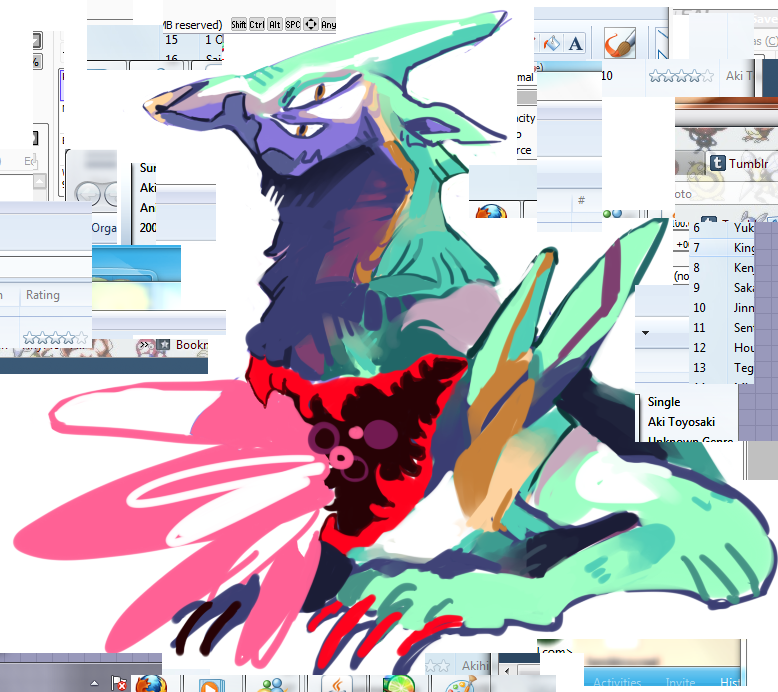Open the dropdown arrow beside the playlist
The image size is (778, 692).
646,333
